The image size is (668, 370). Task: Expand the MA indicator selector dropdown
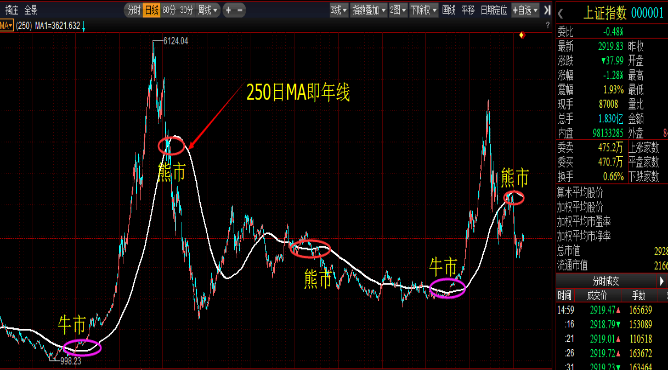[x=6, y=26]
